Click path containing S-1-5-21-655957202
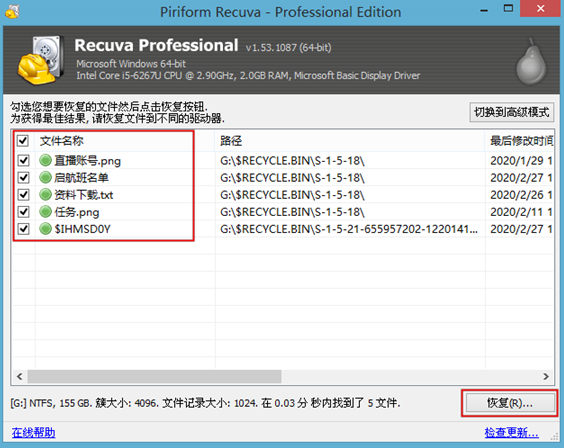564x448 pixels. point(349,229)
